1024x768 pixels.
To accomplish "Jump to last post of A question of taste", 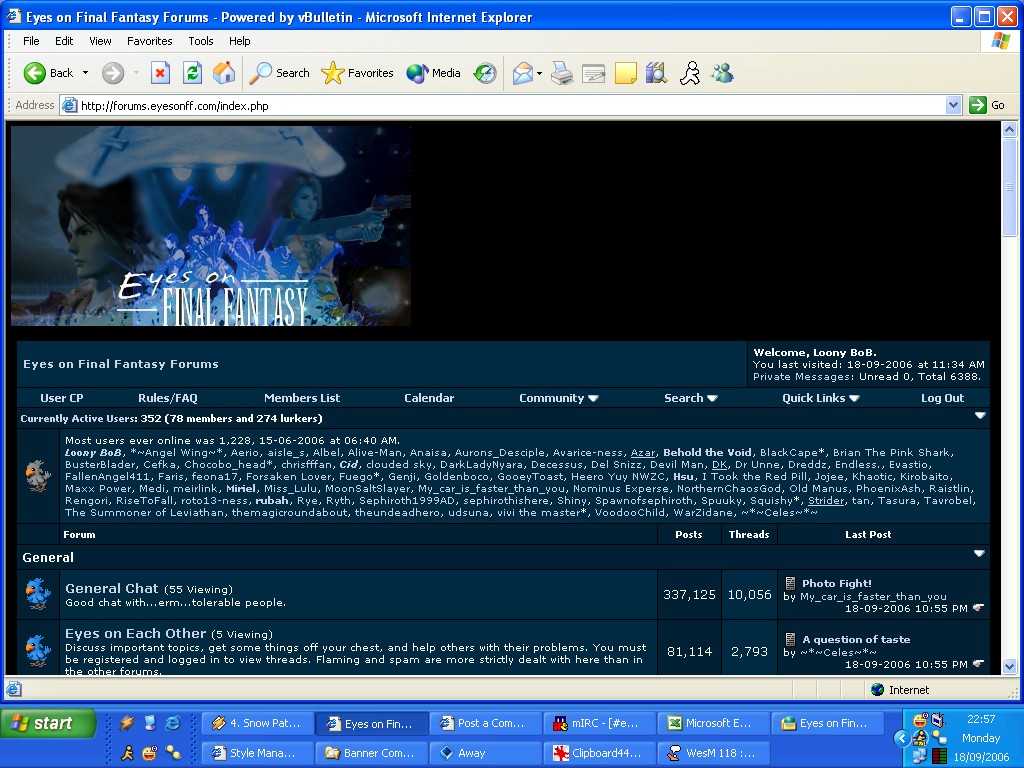I will (978, 664).
